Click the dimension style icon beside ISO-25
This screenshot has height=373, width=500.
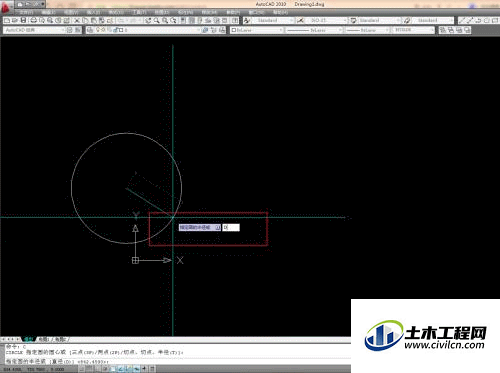[x=300, y=21]
